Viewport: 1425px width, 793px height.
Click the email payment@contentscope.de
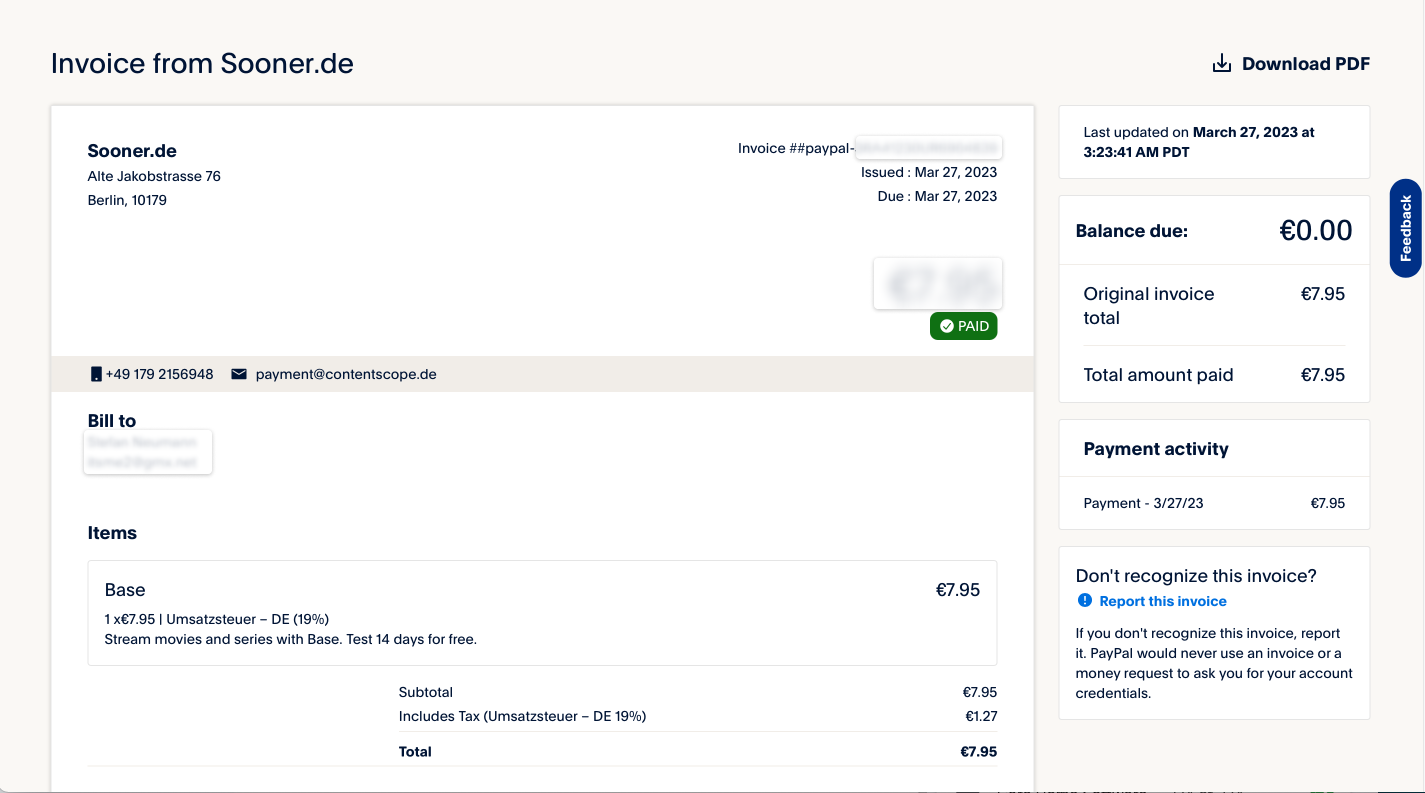pyautogui.click(x=346, y=374)
